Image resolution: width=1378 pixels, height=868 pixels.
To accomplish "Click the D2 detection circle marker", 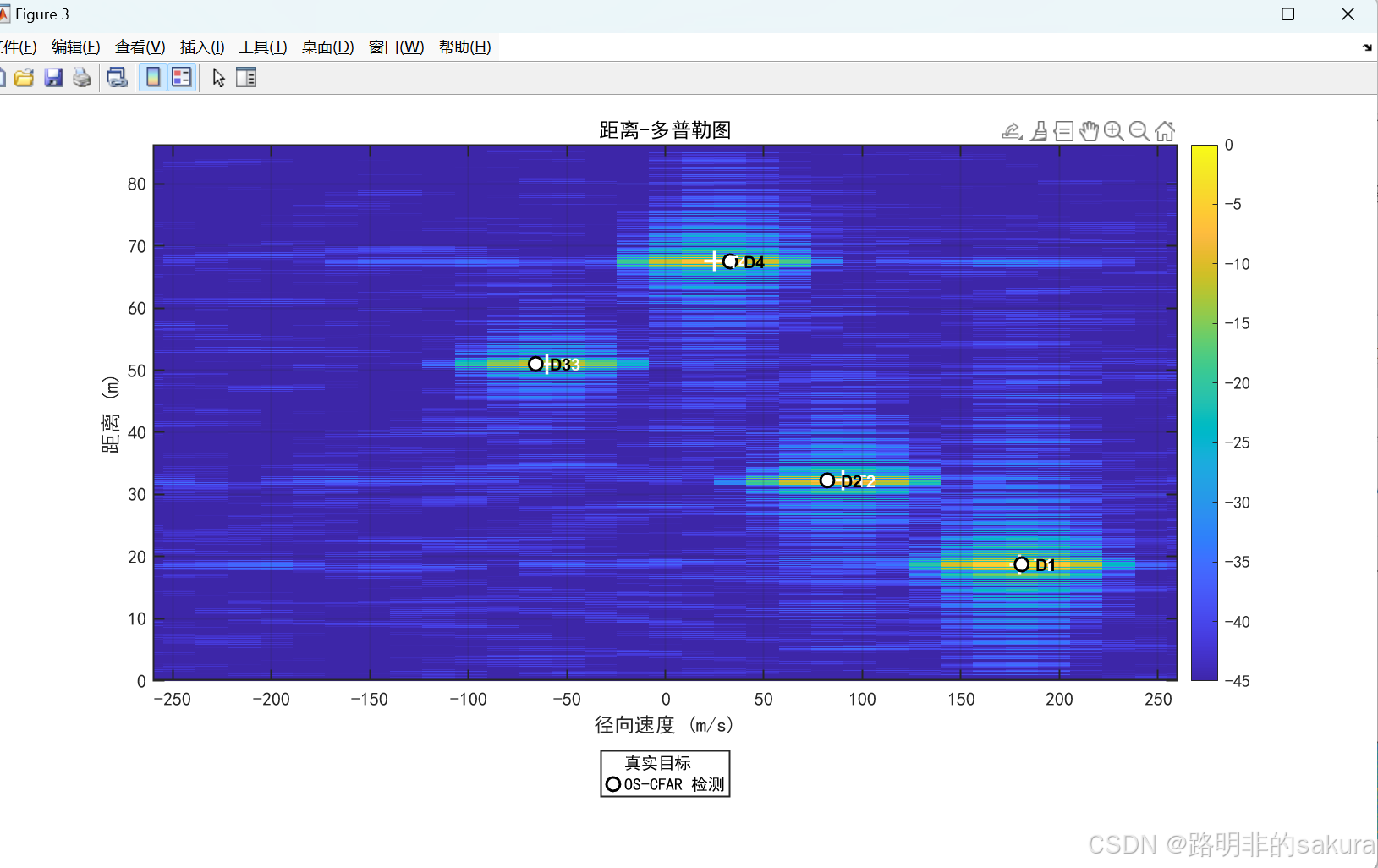I will coord(827,481).
